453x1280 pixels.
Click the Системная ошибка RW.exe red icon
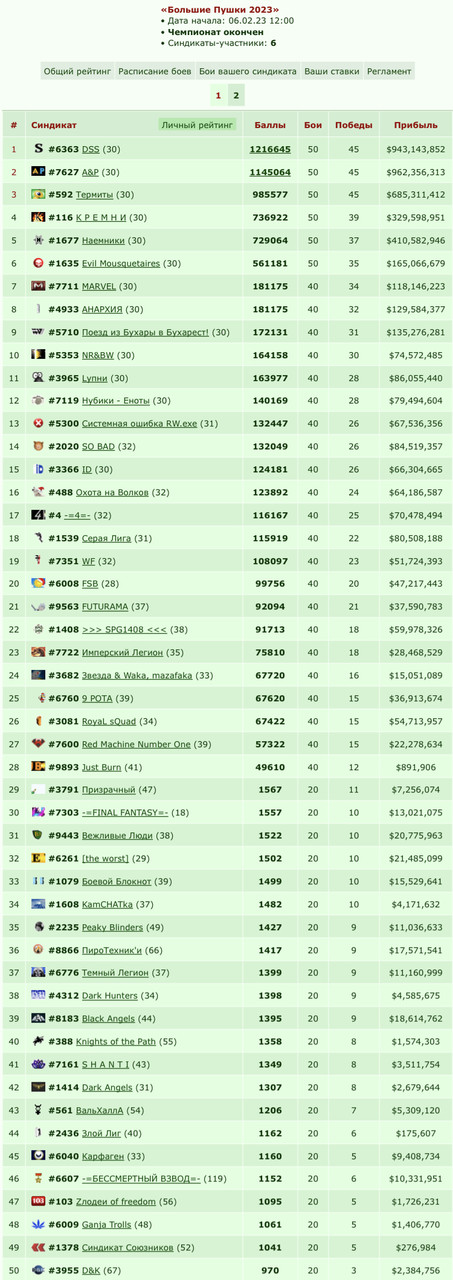coord(38,423)
